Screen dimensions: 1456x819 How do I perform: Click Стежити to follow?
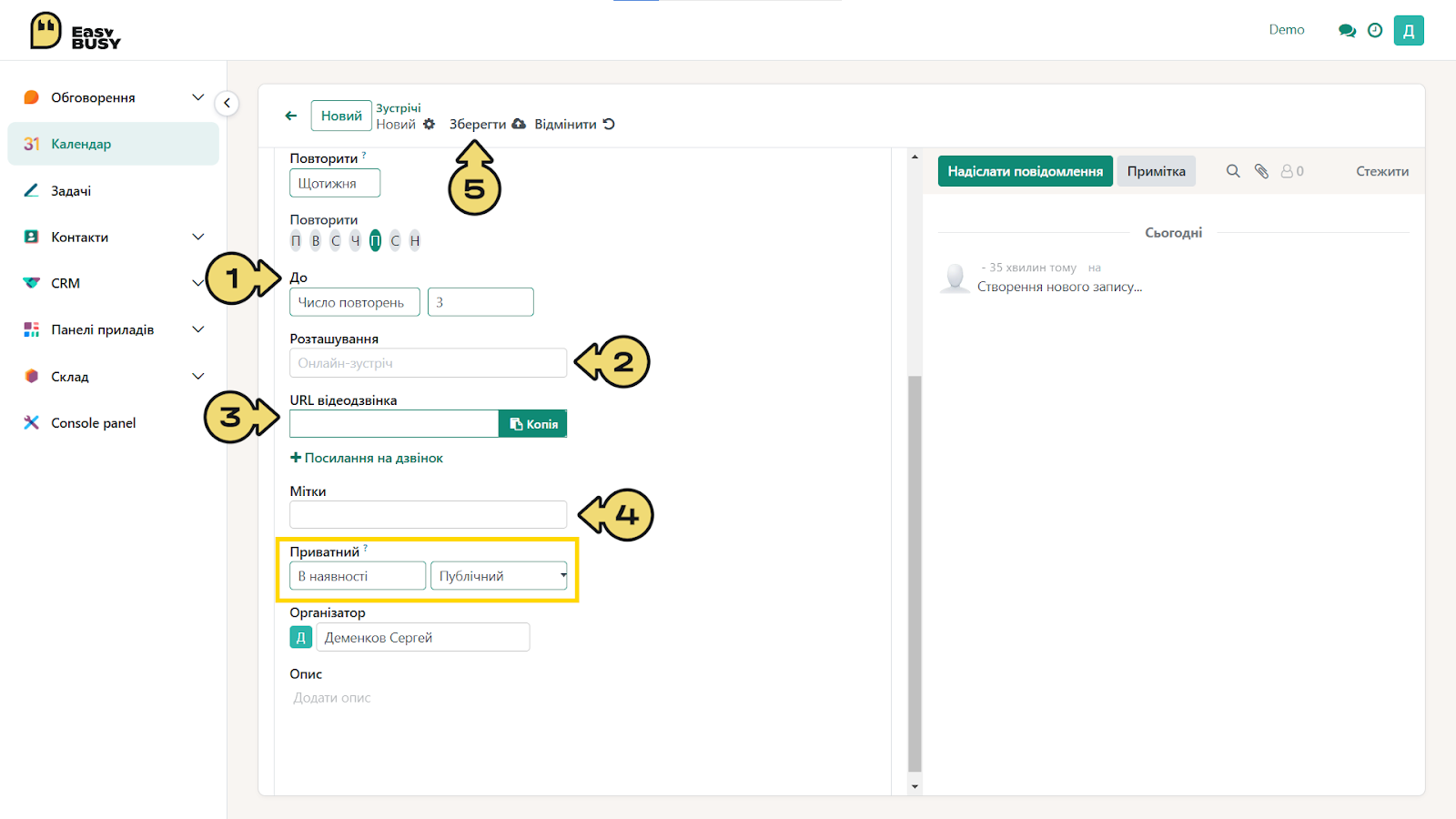coord(1382,171)
